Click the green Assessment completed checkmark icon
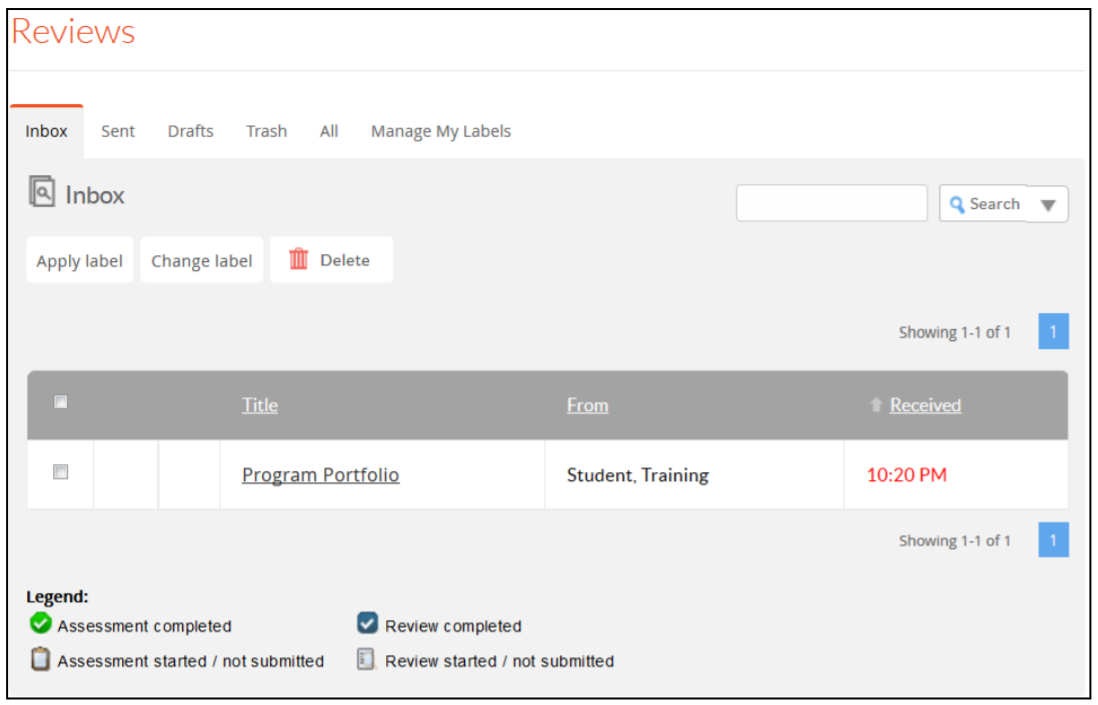 [40, 624]
